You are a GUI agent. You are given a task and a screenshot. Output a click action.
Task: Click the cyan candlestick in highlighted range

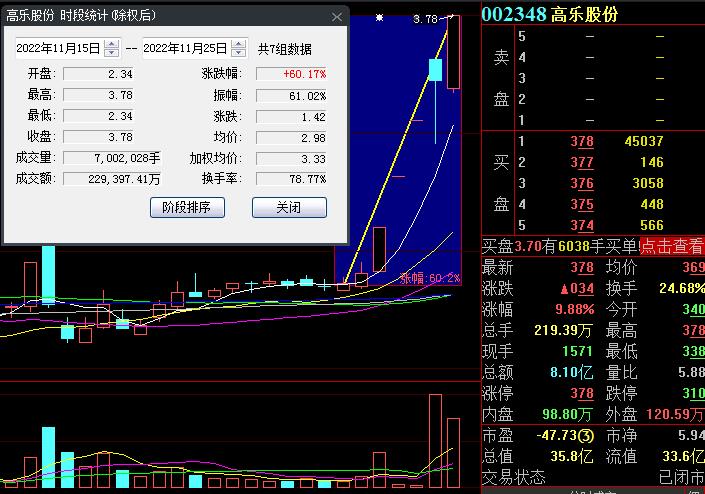point(436,69)
